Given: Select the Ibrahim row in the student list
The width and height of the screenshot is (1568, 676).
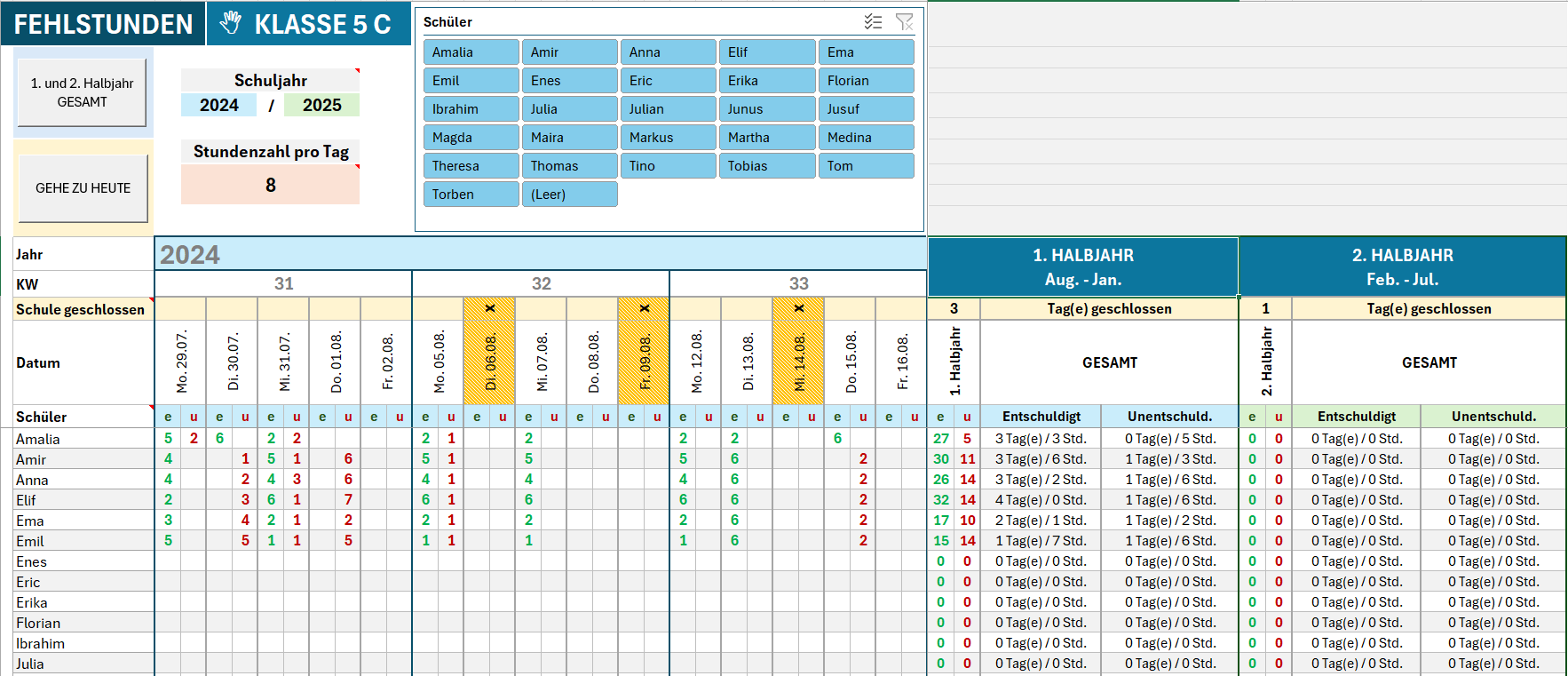Looking at the screenshot, I should pyautogui.click(x=41, y=643).
